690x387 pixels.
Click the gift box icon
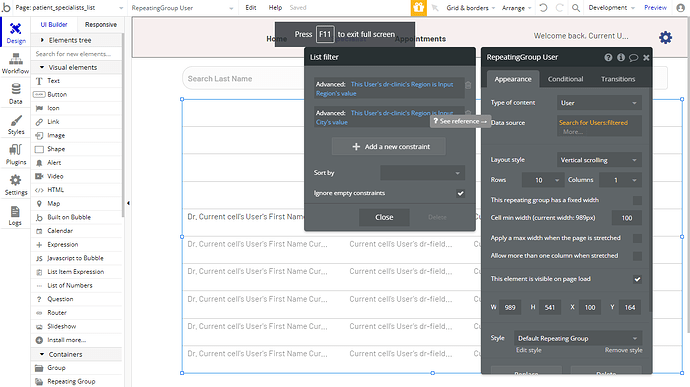point(418,7)
